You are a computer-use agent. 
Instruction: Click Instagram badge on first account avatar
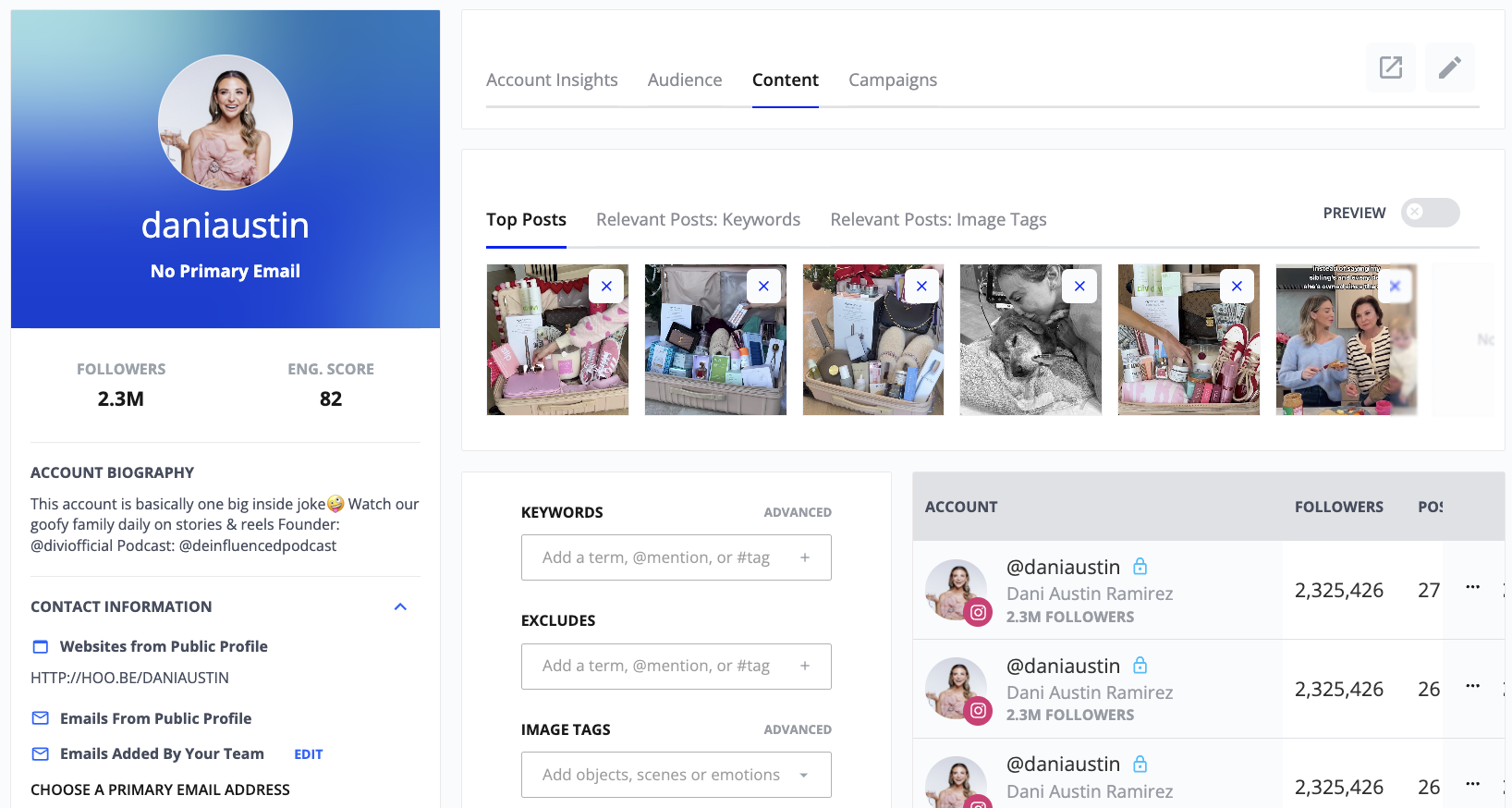pos(978,612)
